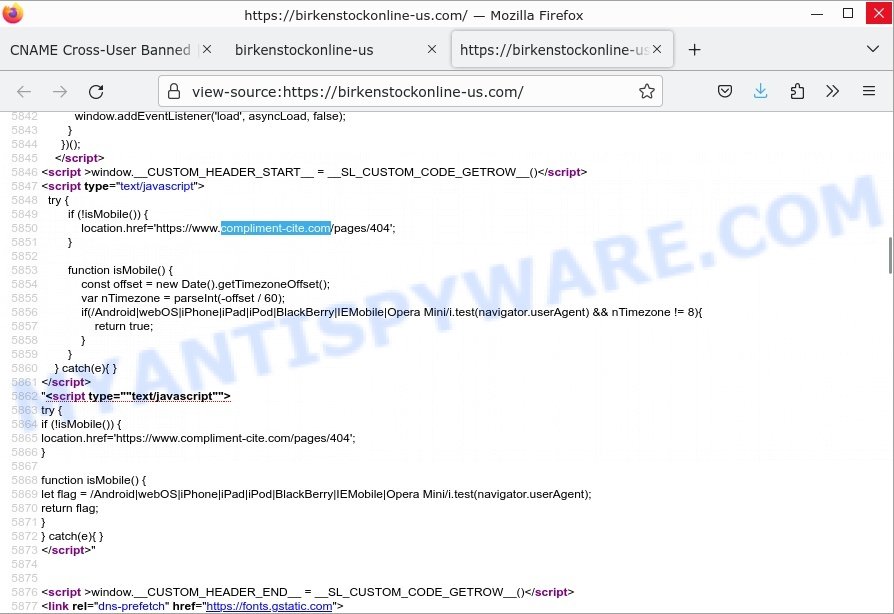Open a new tab with the plus button
This screenshot has width=894, height=614.
coord(694,50)
